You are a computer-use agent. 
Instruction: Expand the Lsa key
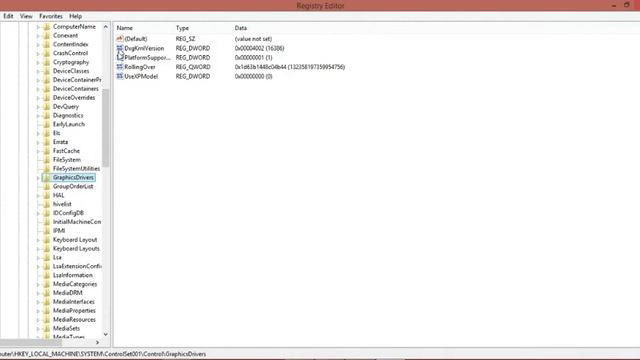pos(38,258)
